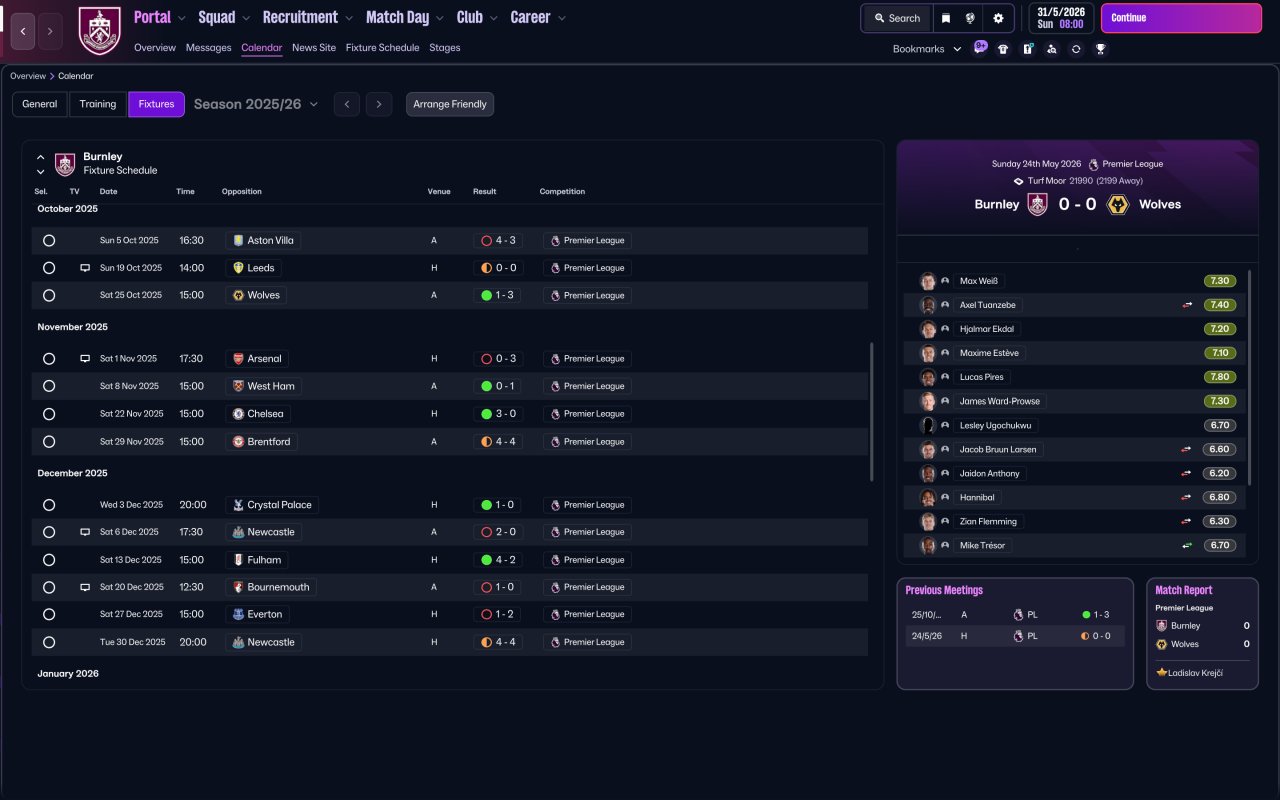Open the Search button
The image size is (1280, 800).
(x=897, y=18)
